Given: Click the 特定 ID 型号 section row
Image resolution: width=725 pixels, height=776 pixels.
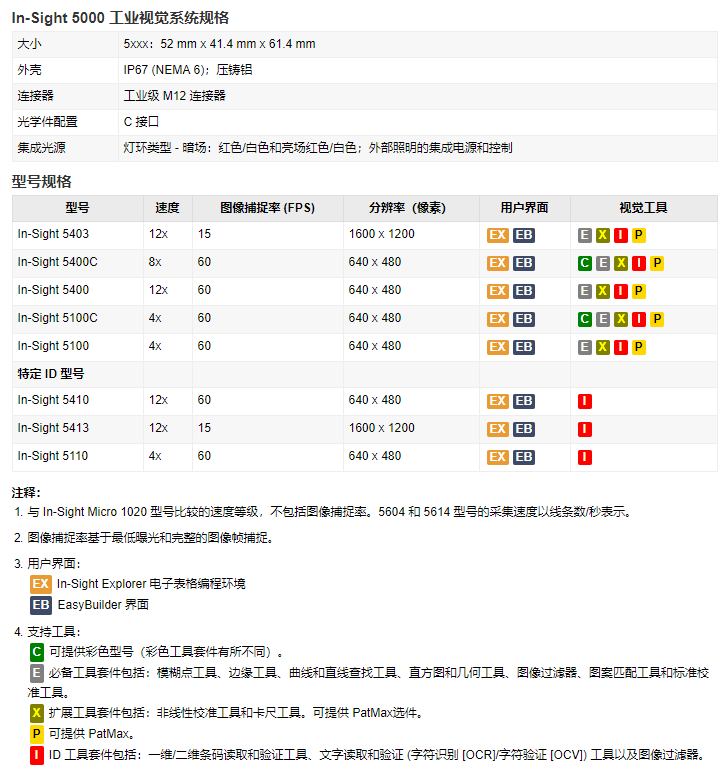Looking at the screenshot, I should tap(51, 374).
